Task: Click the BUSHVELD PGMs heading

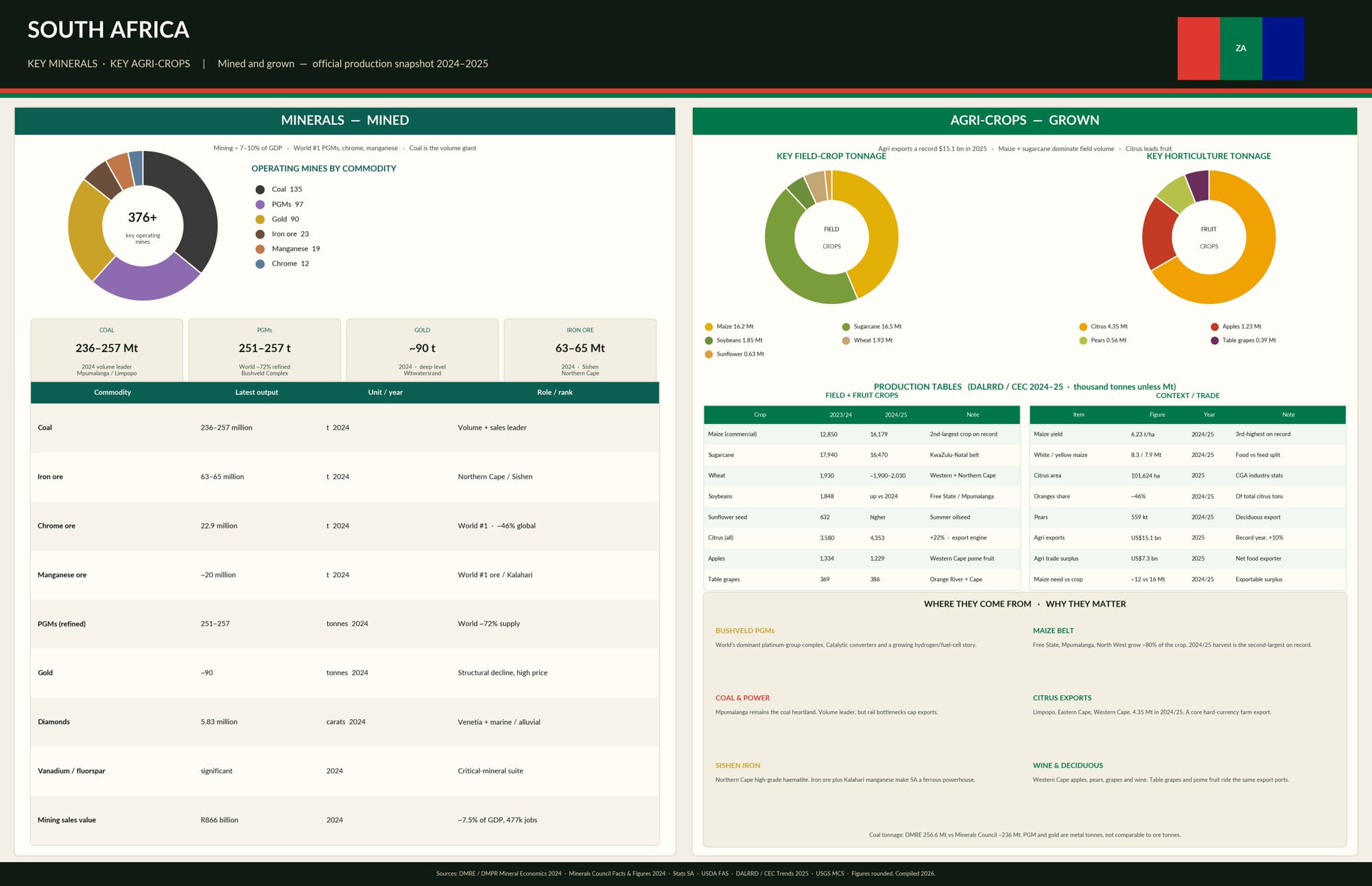Action: pos(745,631)
